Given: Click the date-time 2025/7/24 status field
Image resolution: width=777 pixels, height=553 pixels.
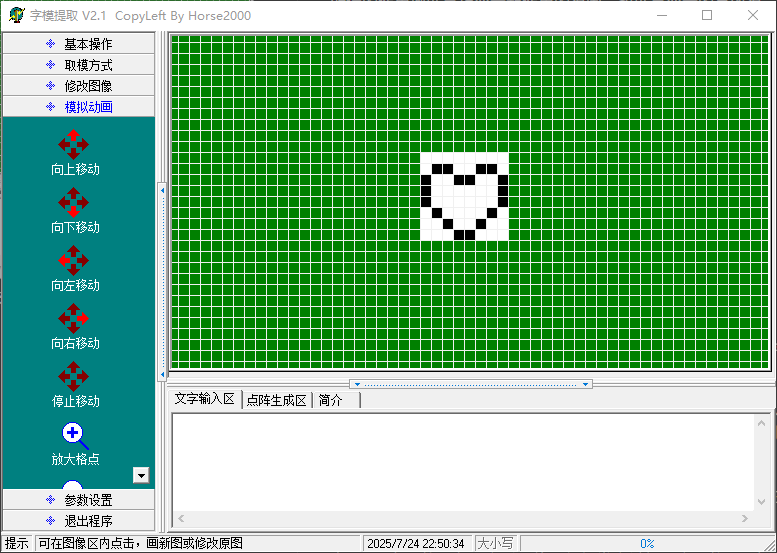Looking at the screenshot, I should (x=418, y=543).
